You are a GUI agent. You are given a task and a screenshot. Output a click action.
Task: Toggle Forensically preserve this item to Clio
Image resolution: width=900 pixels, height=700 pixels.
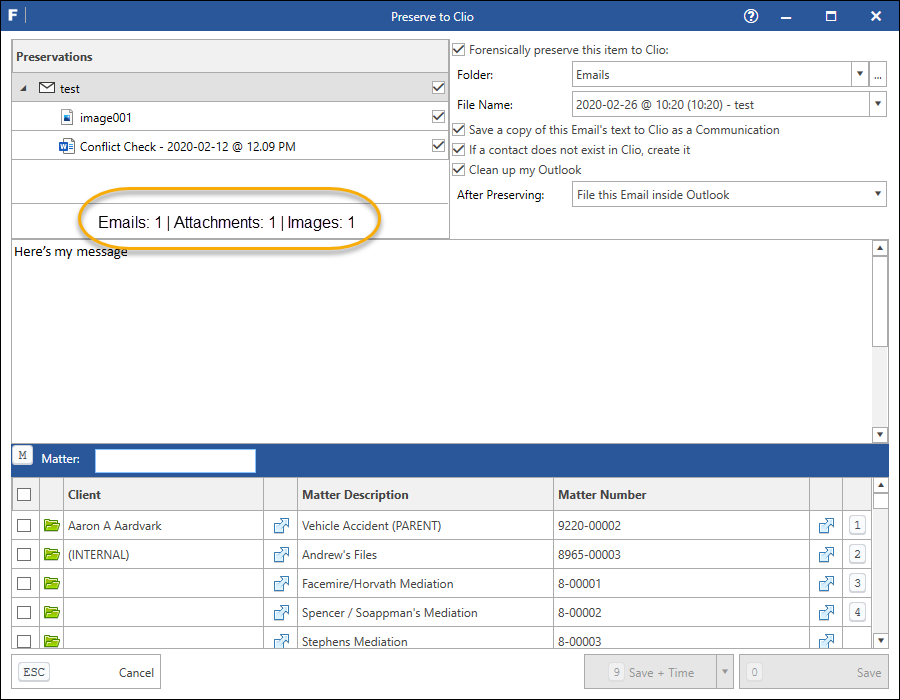tap(459, 49)
